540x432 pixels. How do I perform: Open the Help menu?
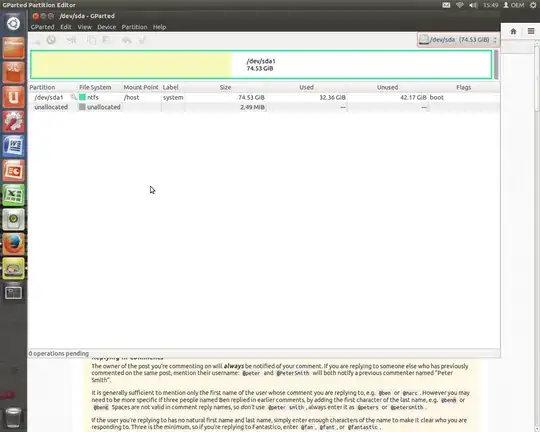pyautogui.click(x=159, y=27)
